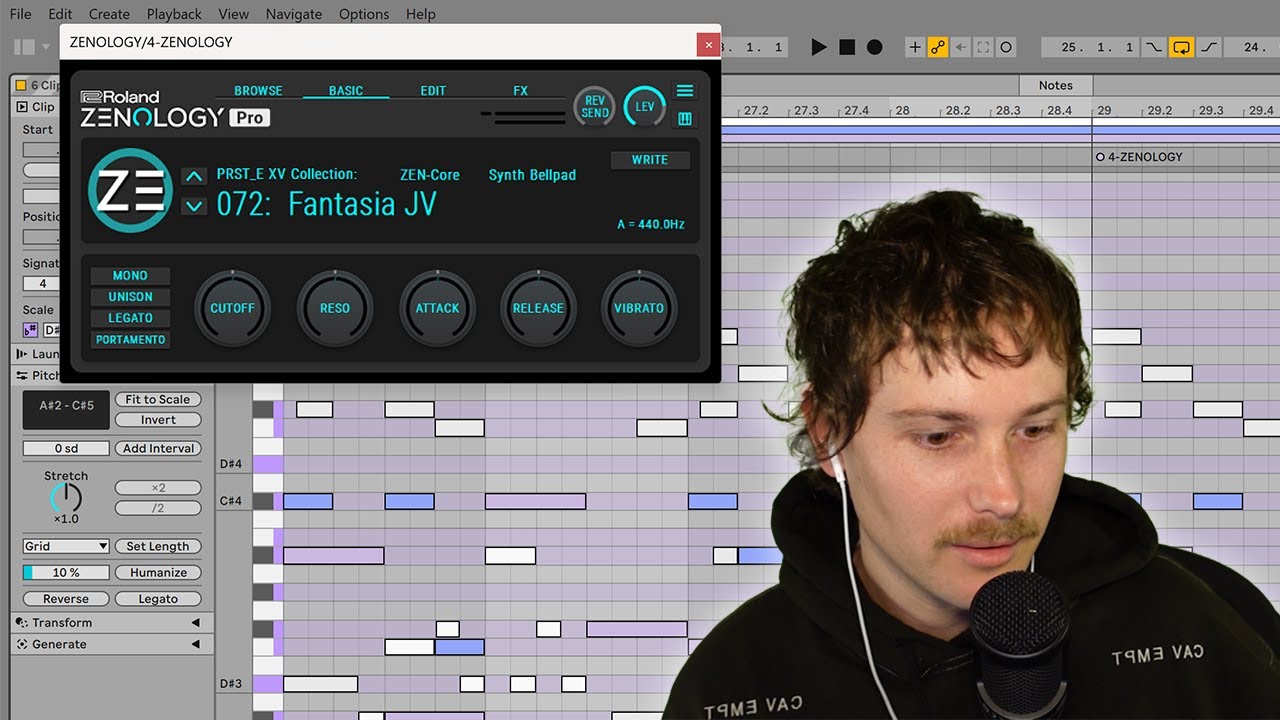Image resolution: width=1280 pixels, height=720 pixels.
Task: Toggle the Loop switch in transport bar
Action: click(1181, 47)
